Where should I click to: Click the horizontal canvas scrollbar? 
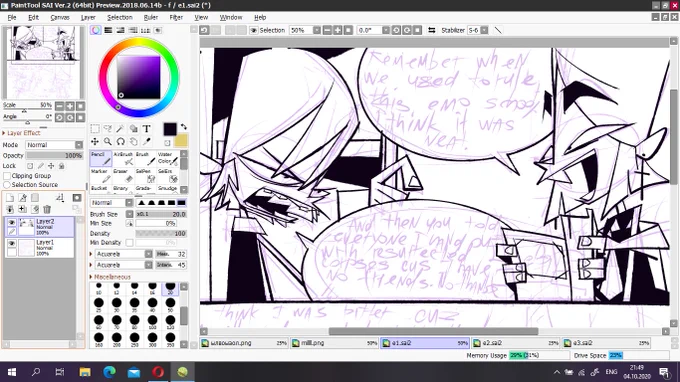pyautogui.click(x=434, y=331)
